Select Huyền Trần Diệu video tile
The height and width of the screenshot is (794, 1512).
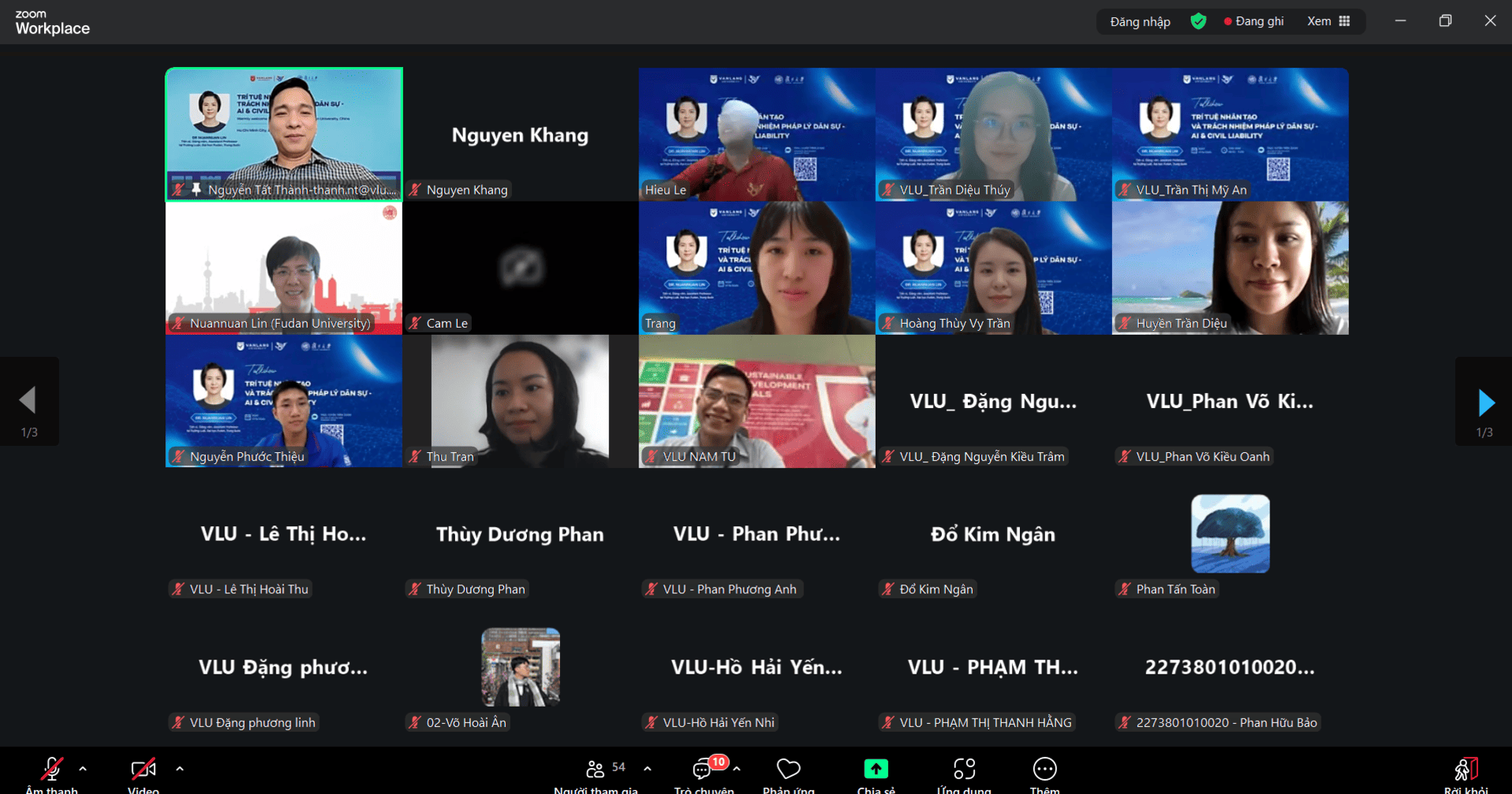point(1230,268)
